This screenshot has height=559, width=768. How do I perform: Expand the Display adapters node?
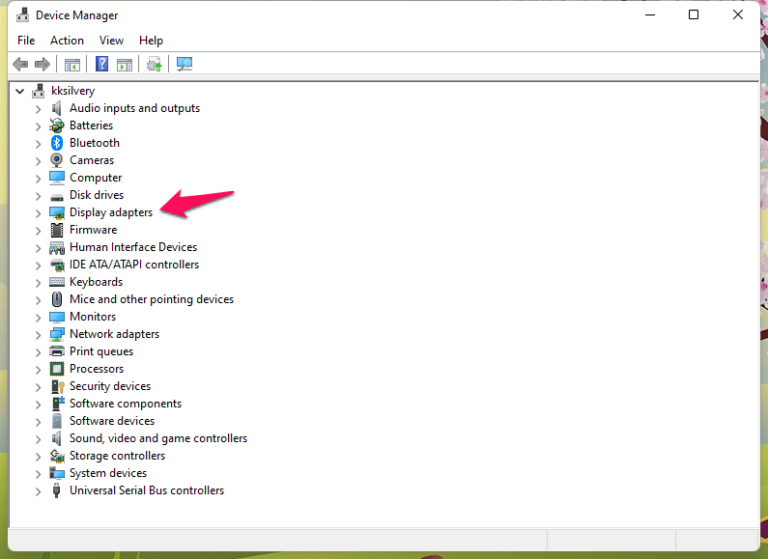click(x=38, y=213)
